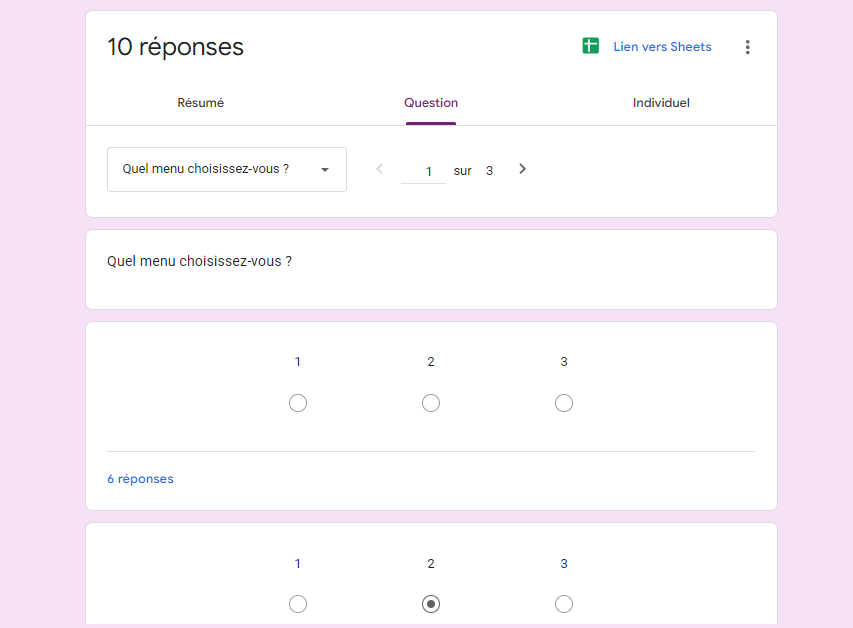The width and height of the screenshot is (853, 628).
Task: Advance to next question with right chevron
Action: pyautogui.click(x=522, y=169)
